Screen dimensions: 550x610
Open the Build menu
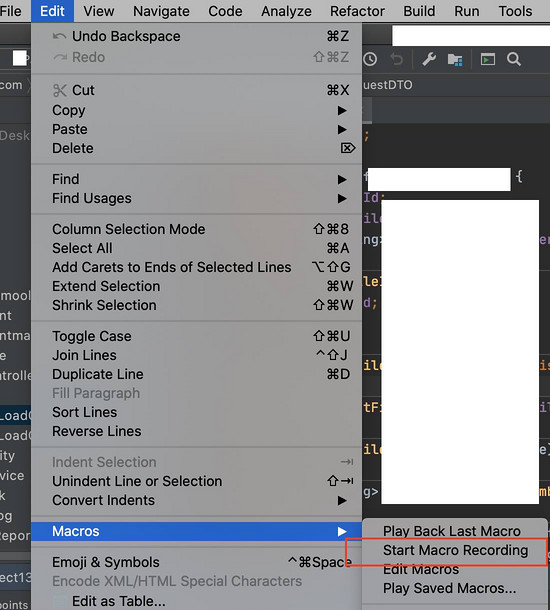pos(419,11)
